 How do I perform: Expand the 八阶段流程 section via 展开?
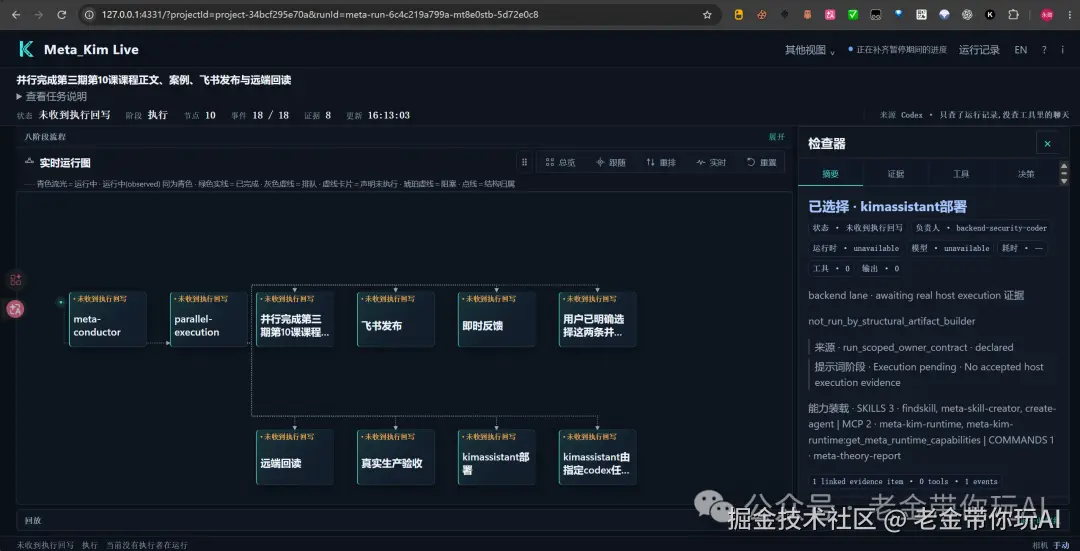coord(777,136)
